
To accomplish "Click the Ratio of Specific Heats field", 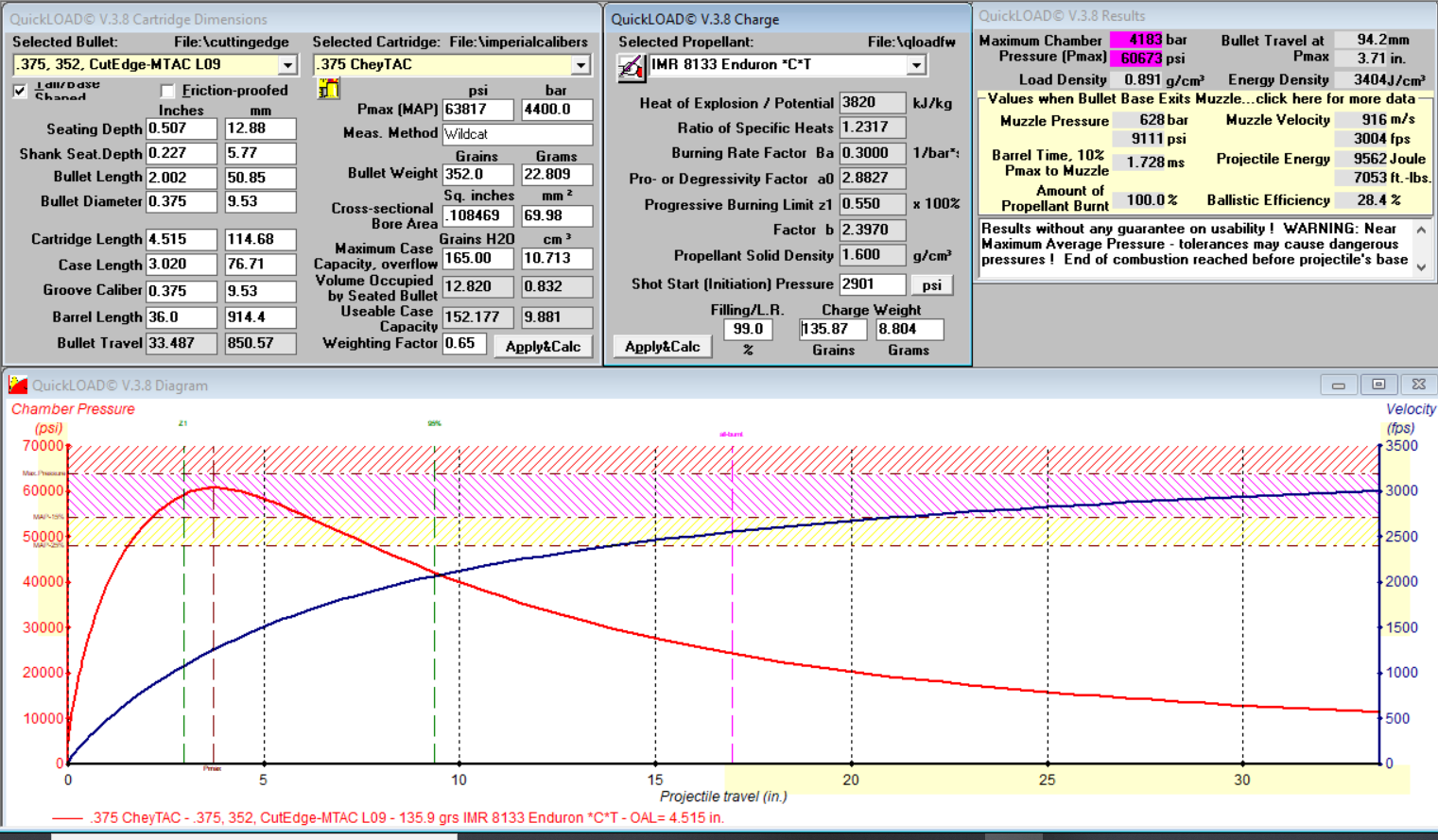I will point(872,128).
